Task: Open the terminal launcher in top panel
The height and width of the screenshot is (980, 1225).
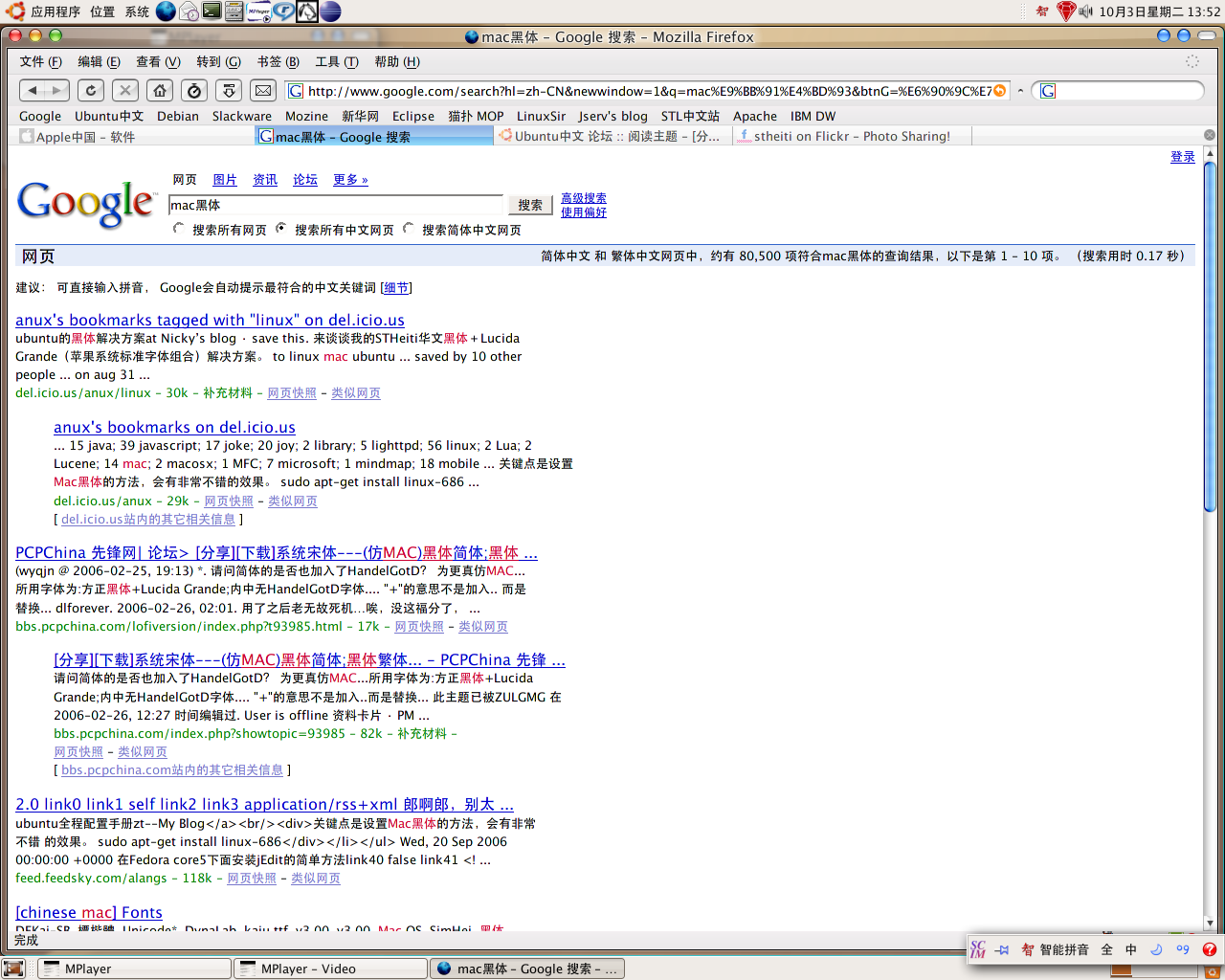Action: pos(212,11)
